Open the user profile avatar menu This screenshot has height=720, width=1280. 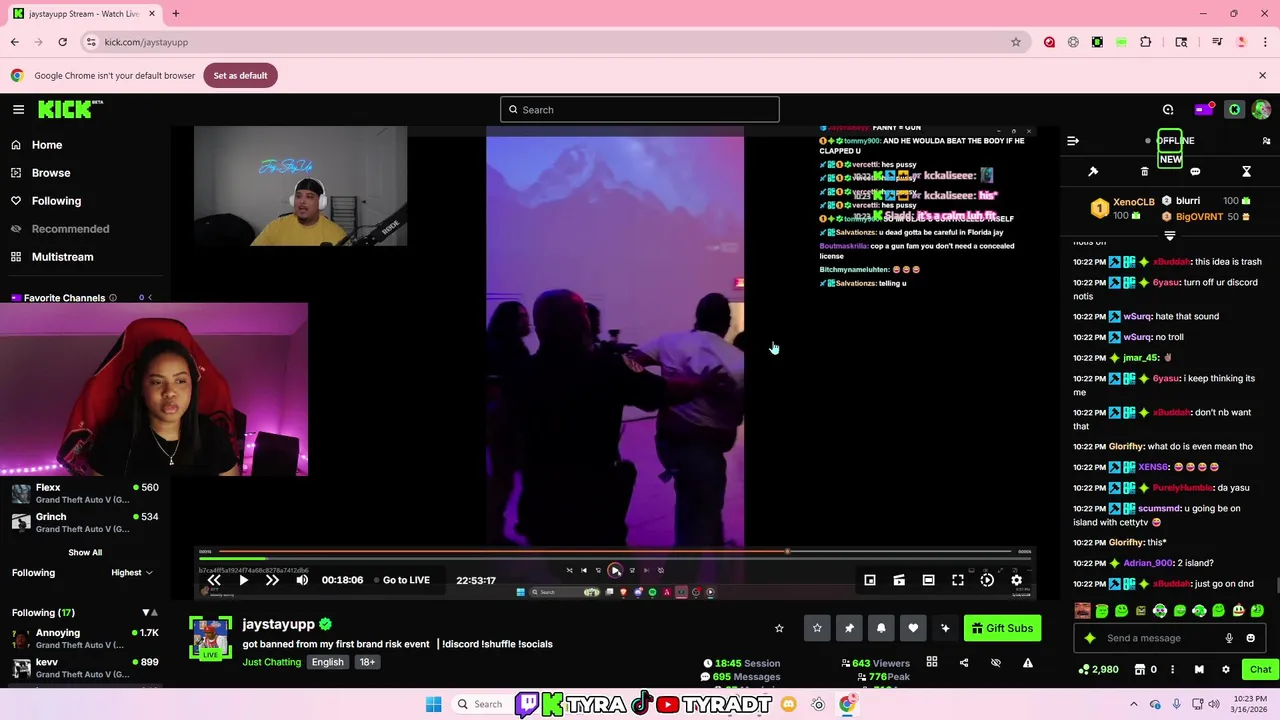click(x=1261, y=109)
